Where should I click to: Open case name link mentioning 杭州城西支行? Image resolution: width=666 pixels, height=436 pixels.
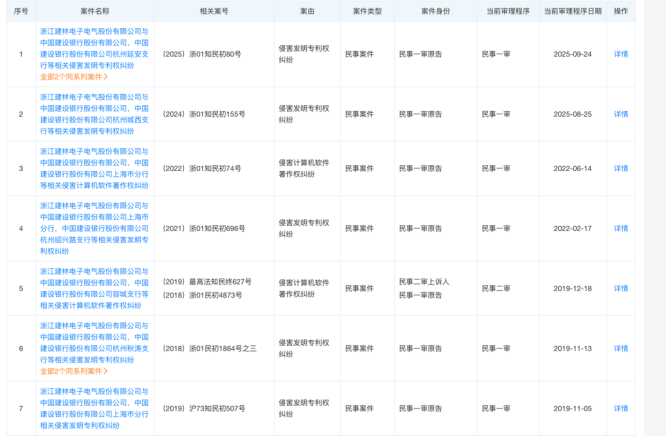coord(95,114)
